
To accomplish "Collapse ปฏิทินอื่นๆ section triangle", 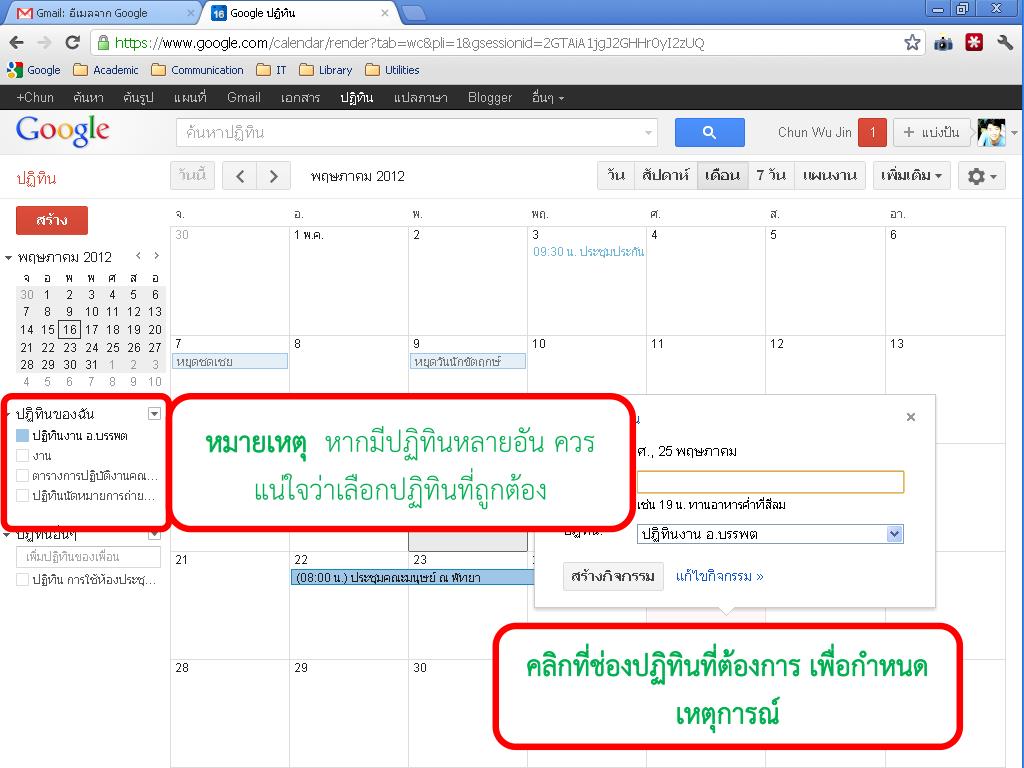I will tap(7, 535).
